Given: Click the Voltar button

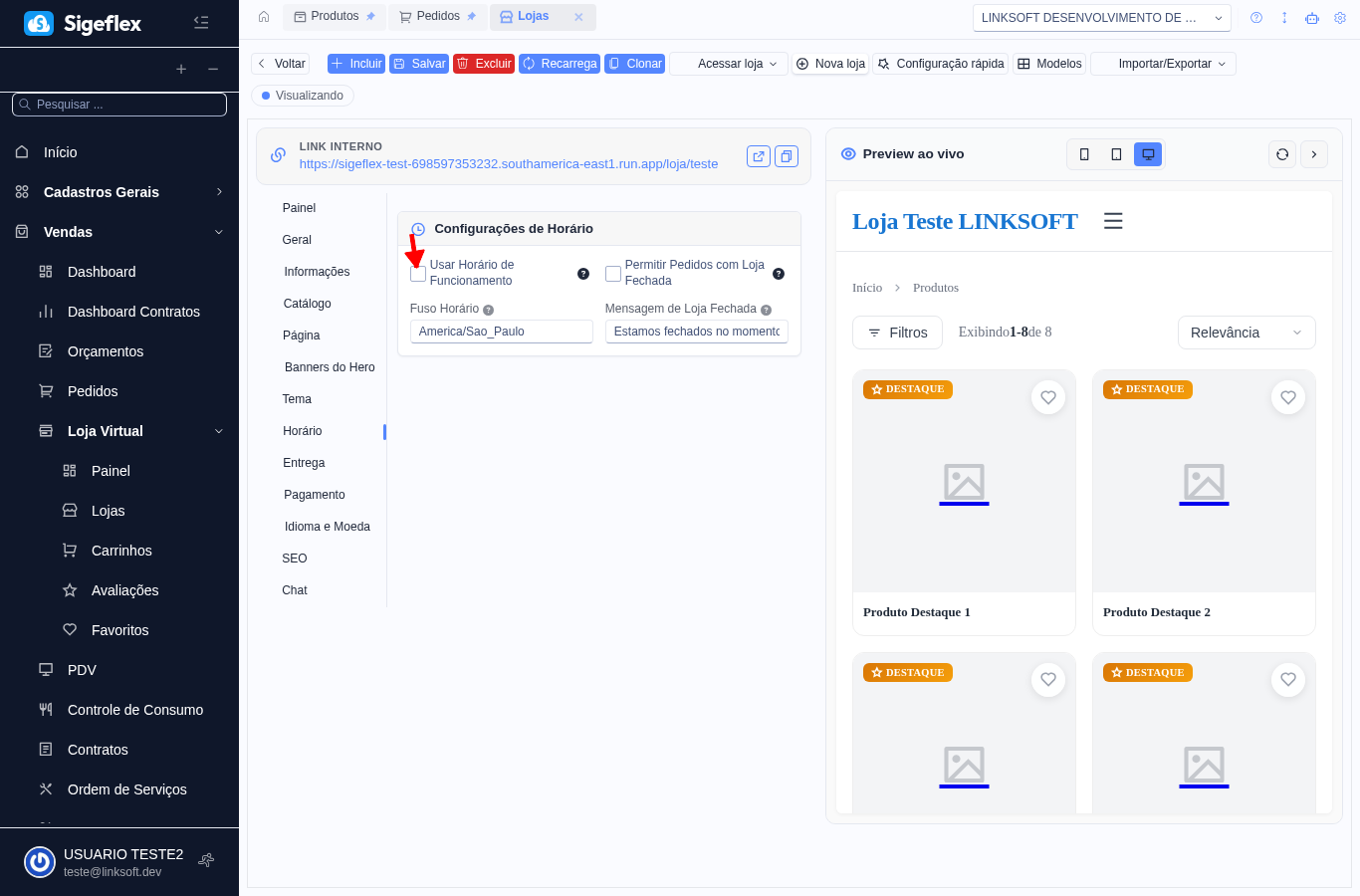Looking at the screenshot, I should (x=281, y=64).
